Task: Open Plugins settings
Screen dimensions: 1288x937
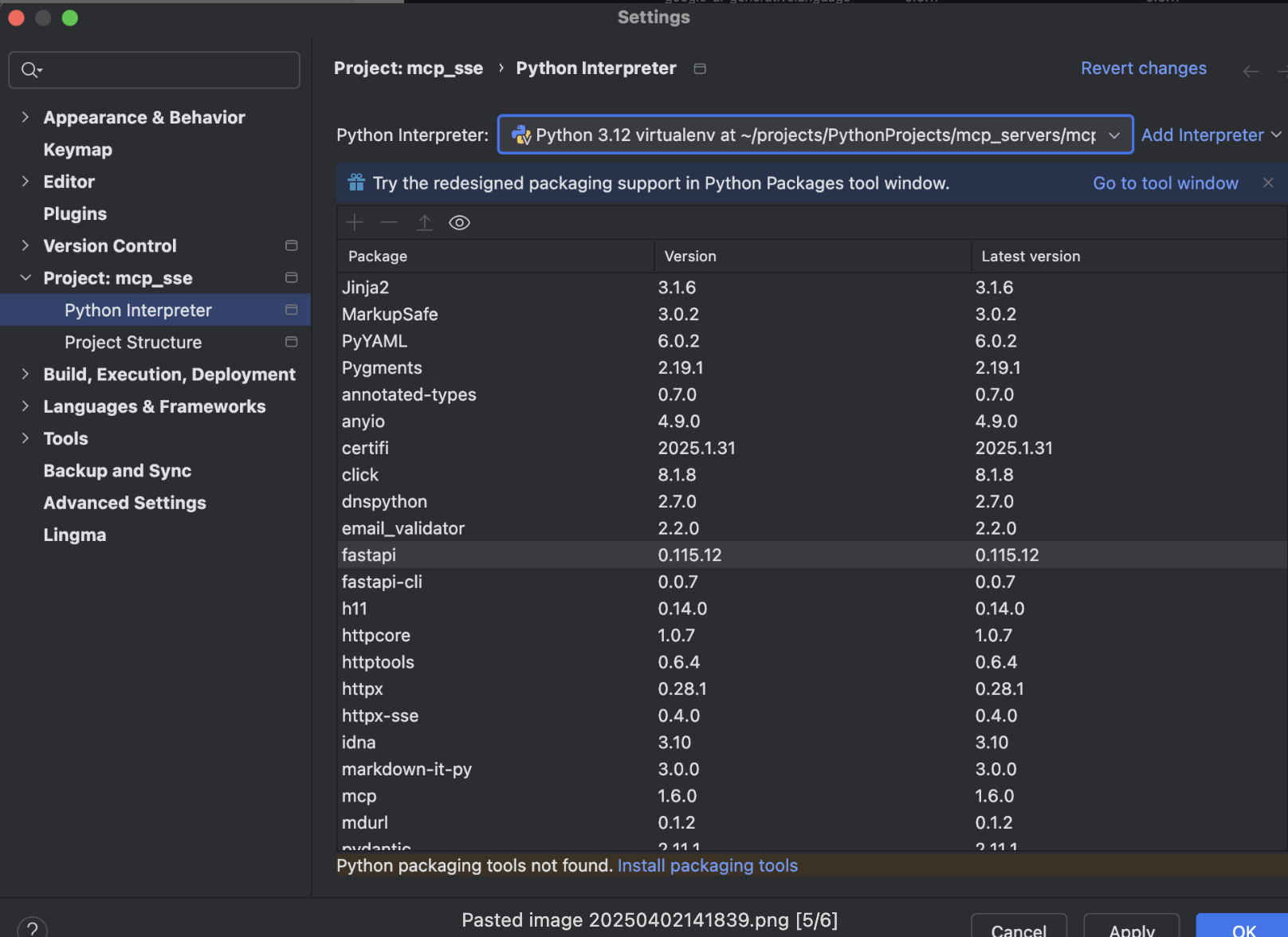Action: (75, 214)
